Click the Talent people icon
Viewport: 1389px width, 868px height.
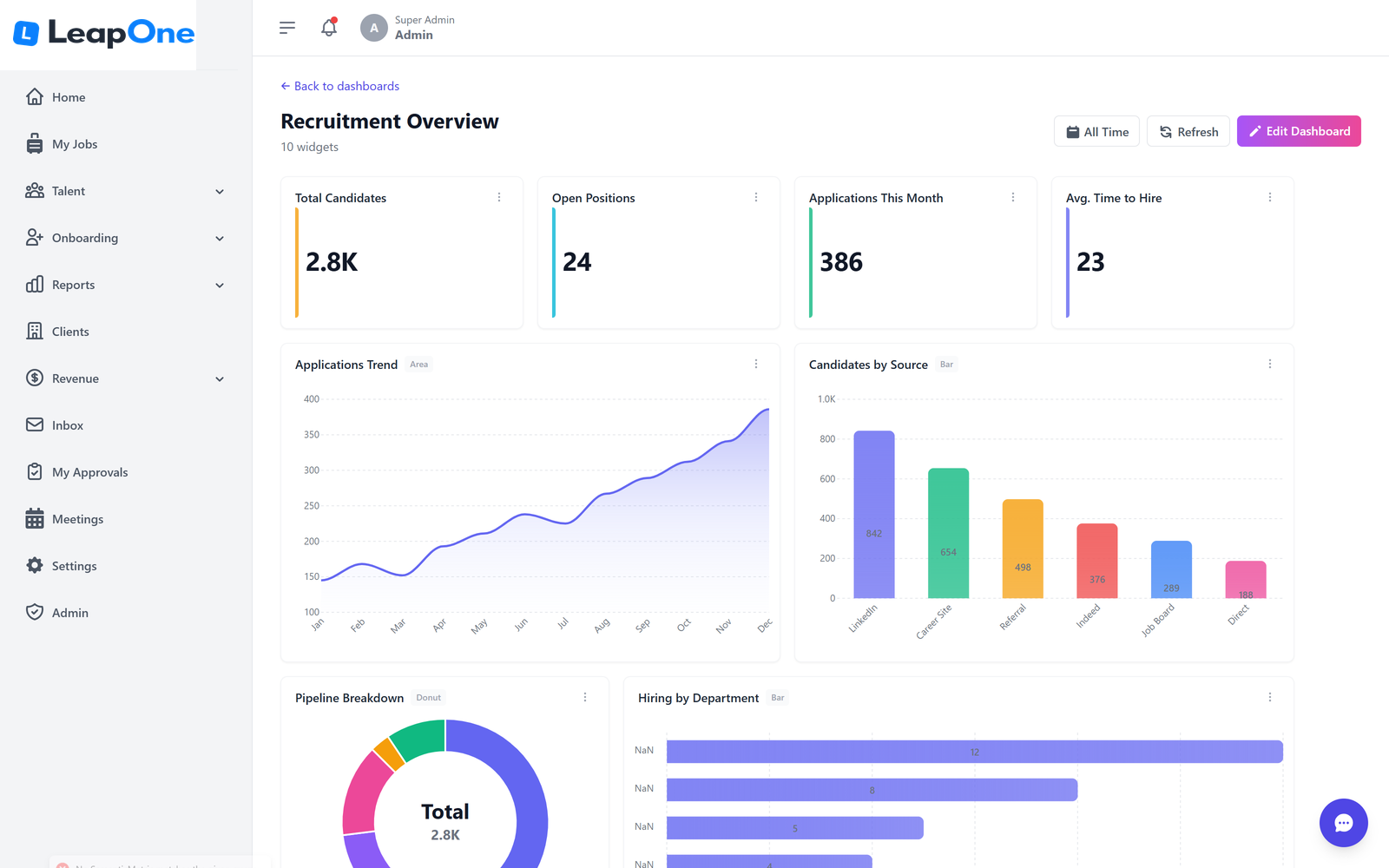[35, 190]
